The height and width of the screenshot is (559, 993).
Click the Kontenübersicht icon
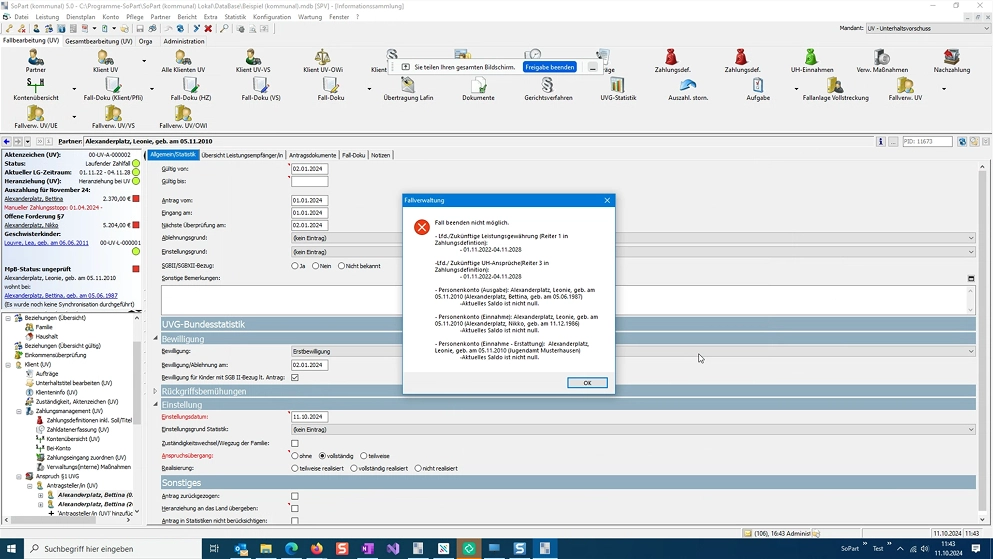pos(36,86)
